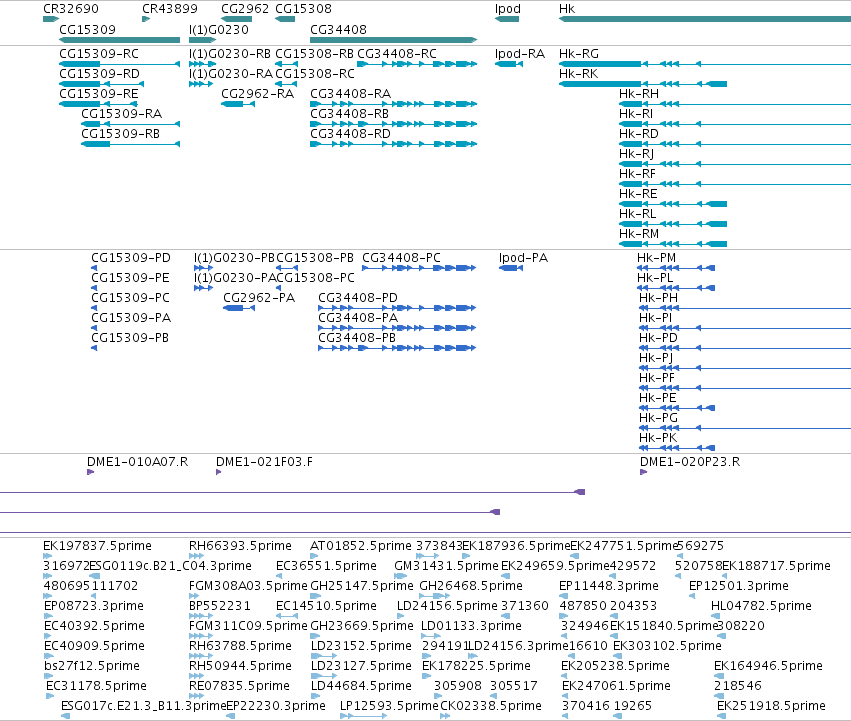
Task: Click the CG34408 gene label in top track
Action: click(338, 30)
